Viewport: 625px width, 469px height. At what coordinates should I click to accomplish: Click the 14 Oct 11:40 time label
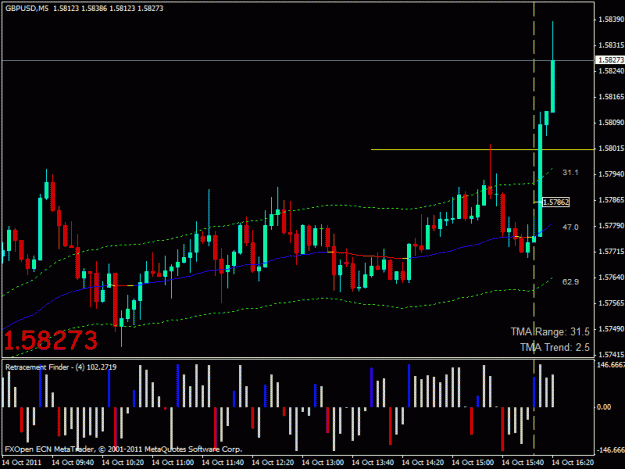(223, 463)
